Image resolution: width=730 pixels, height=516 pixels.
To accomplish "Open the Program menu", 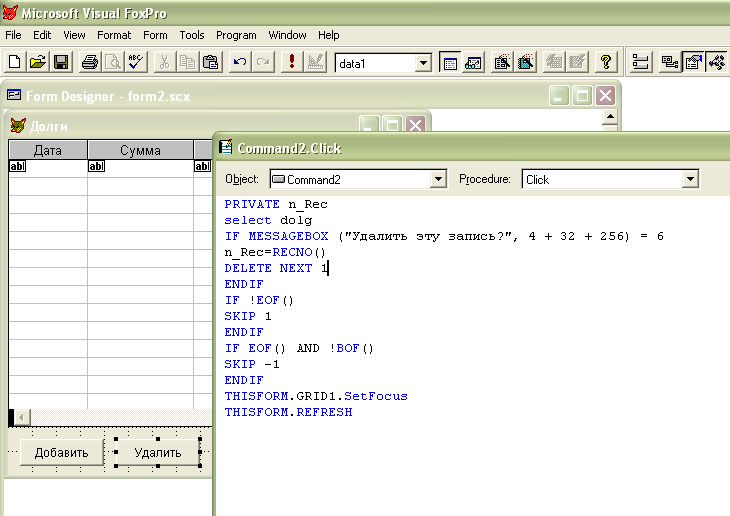I will pyautogui.click(x=236, y=35).
